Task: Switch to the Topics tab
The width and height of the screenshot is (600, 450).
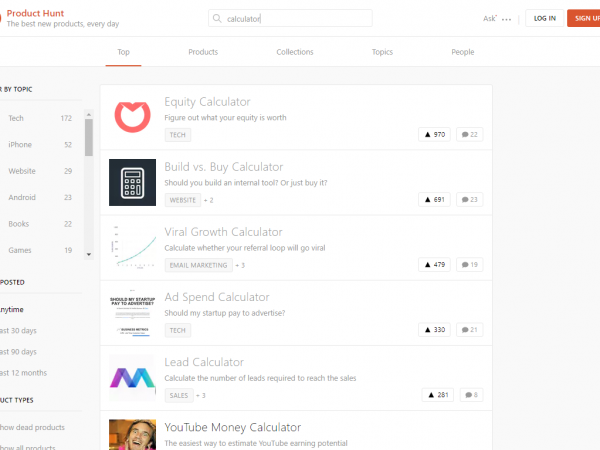Action: pos(382,52)
